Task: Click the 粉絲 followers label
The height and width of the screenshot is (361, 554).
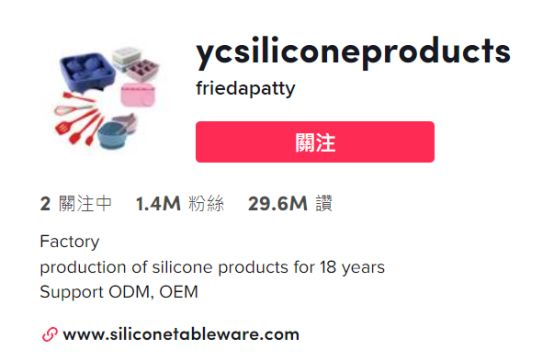Action: click(x=206, y=204)
